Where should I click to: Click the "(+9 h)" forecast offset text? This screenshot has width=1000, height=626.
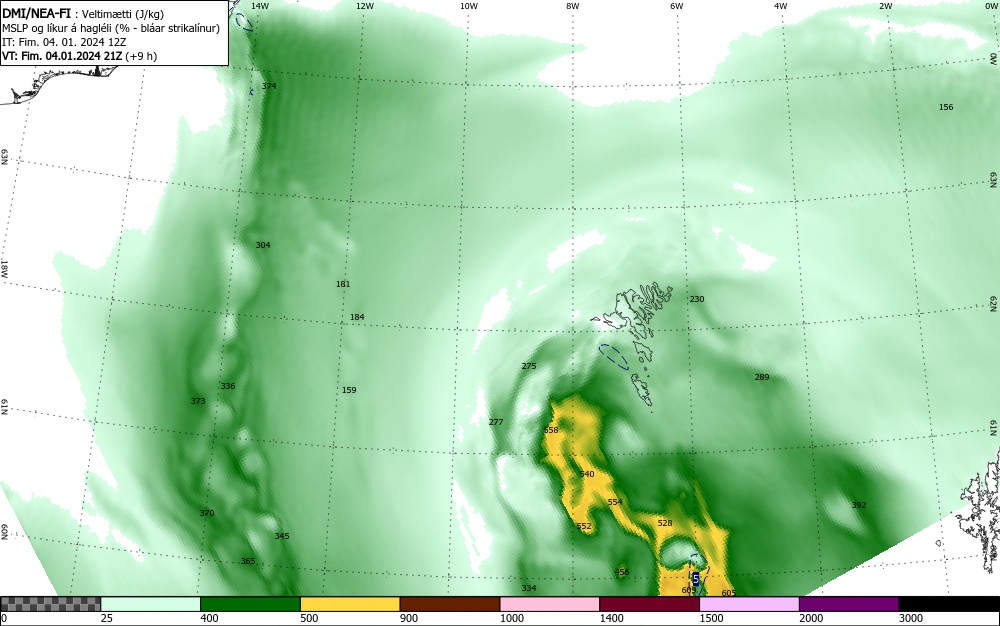141,56
